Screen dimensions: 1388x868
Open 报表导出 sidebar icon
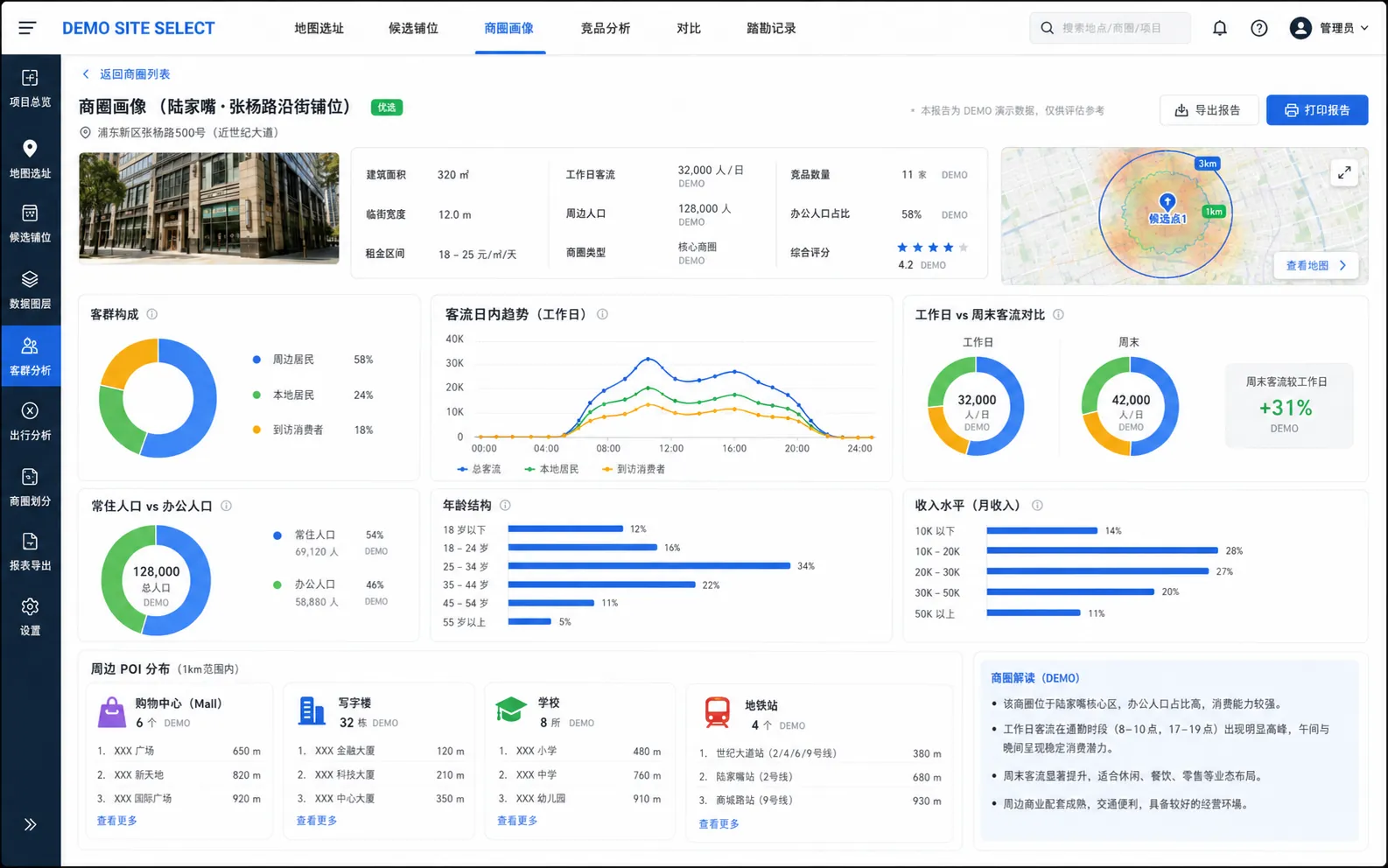pyautogui.click(x=30, y=542)
